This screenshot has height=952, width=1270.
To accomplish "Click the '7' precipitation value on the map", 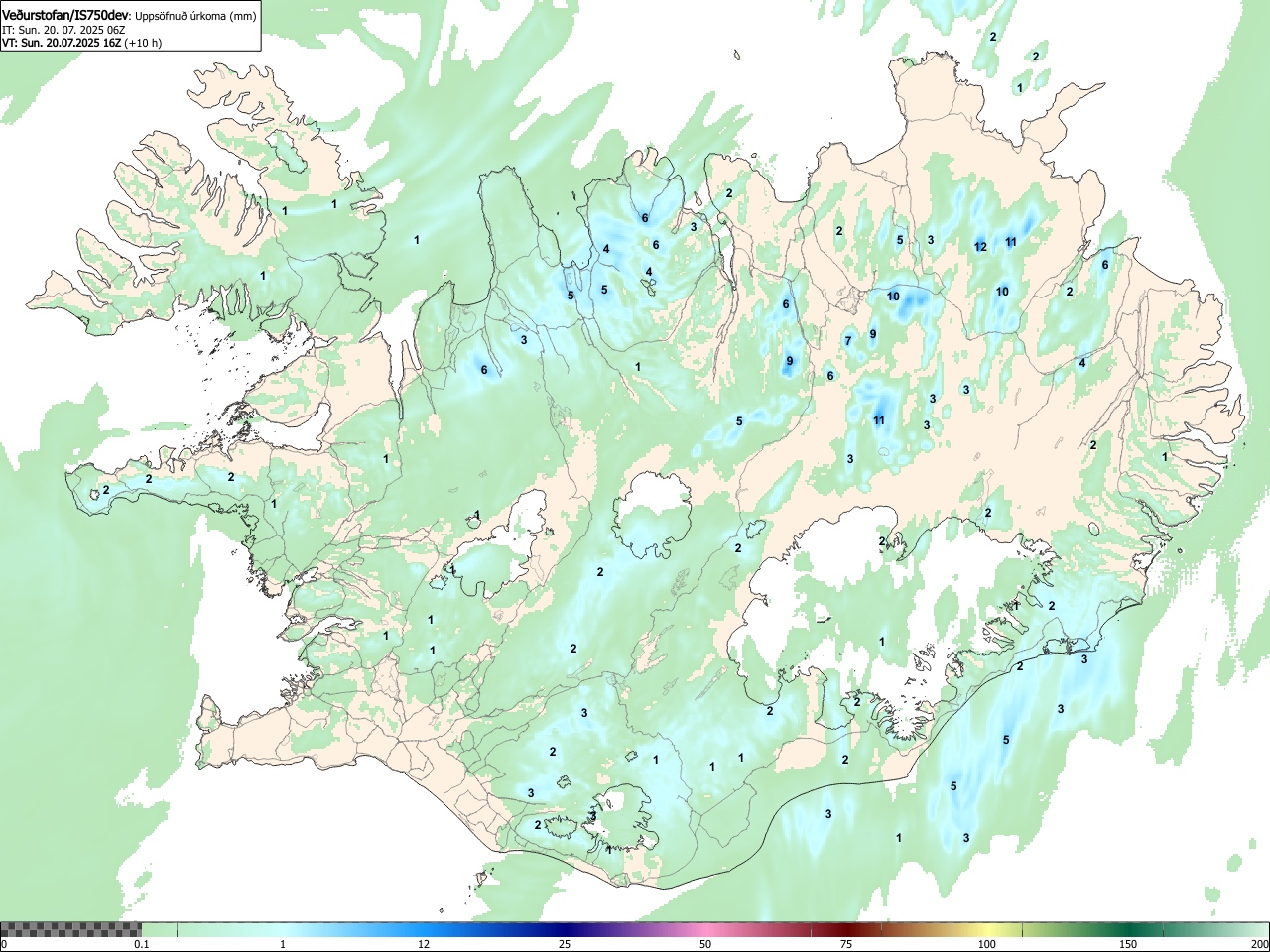I will tap(848, 341).
